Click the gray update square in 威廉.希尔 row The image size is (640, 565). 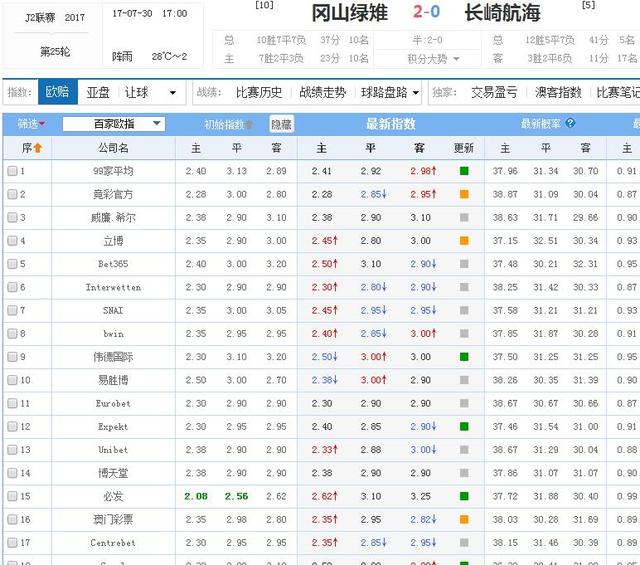click(x=464, y=218)
